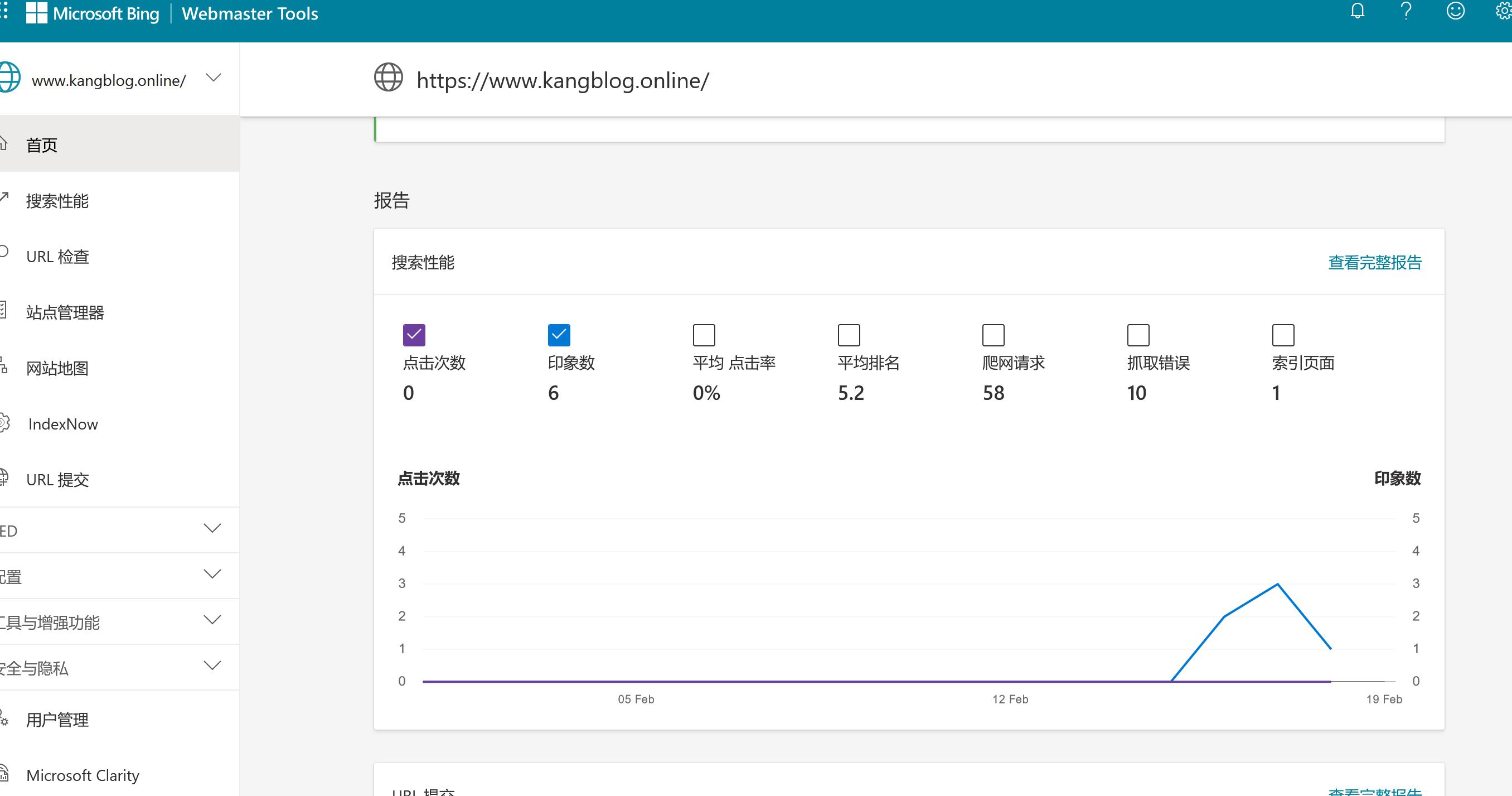
Task: Click the https://www.kangblog.online/ heading
Action: pos(563,80)
